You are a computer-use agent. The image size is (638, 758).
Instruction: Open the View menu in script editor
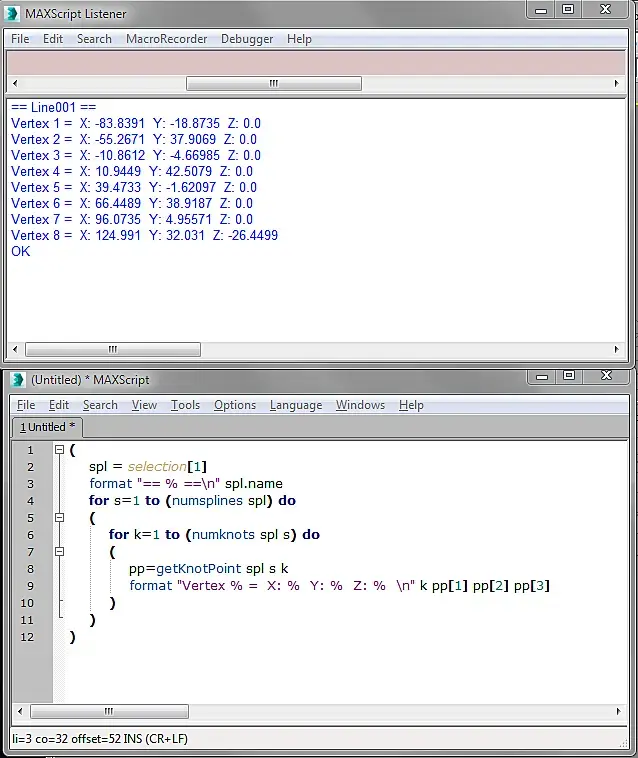pos(144,405)
